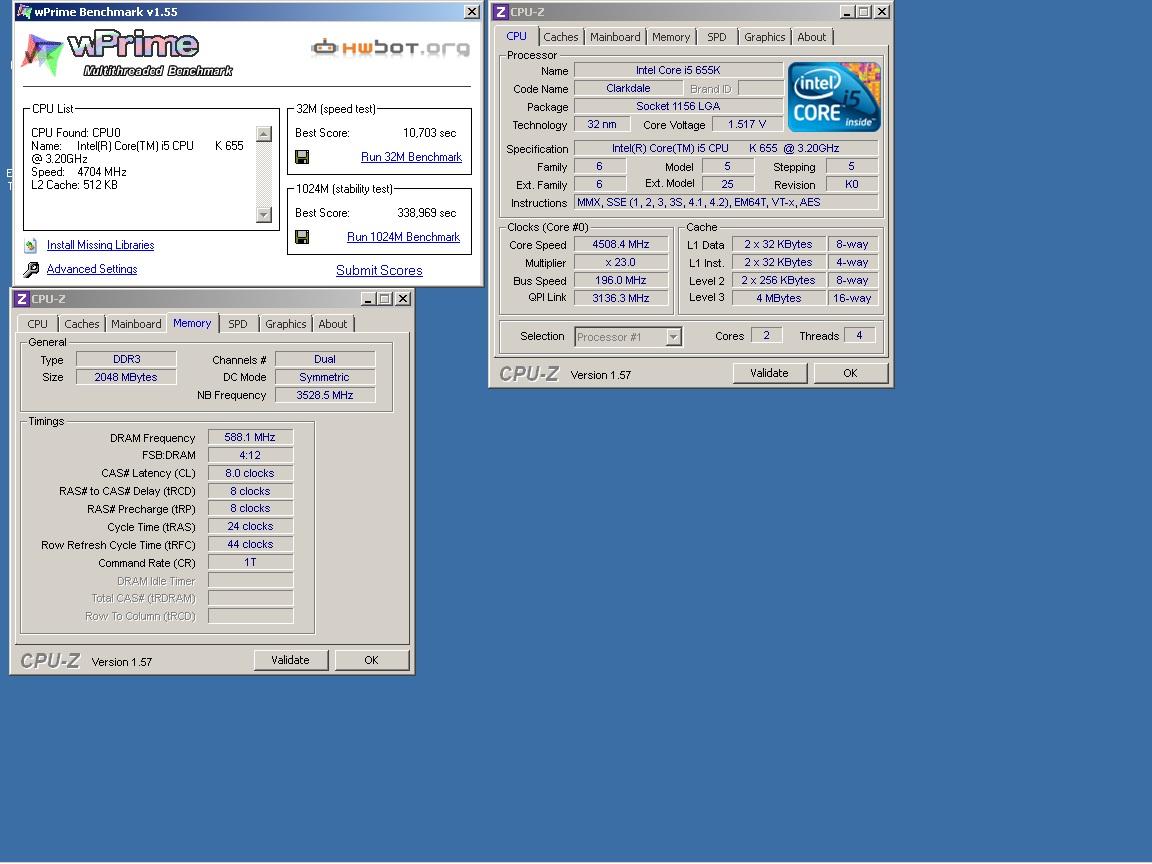Screen dimensions: 1152x864
Task: Click OK in the CPU-Z CPU window
Action: coord(850,373)
